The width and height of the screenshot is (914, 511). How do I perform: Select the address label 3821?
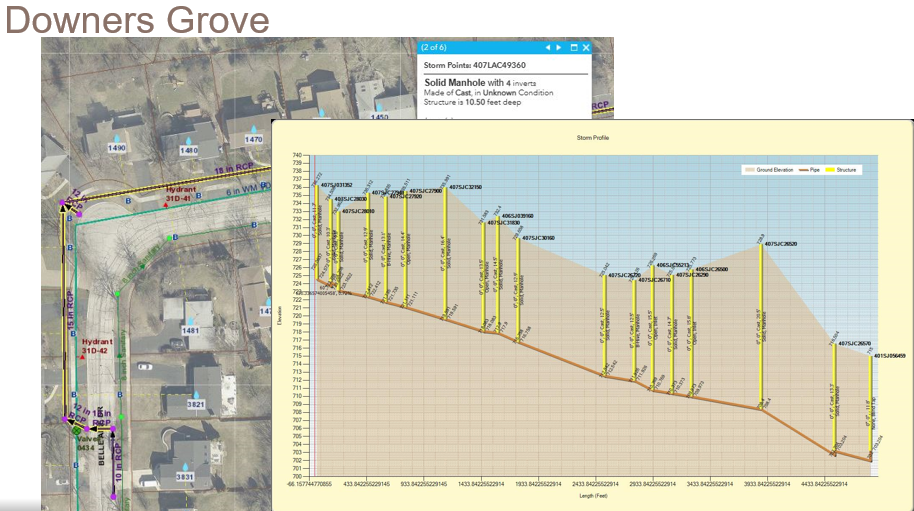click(x=196, y=404)
